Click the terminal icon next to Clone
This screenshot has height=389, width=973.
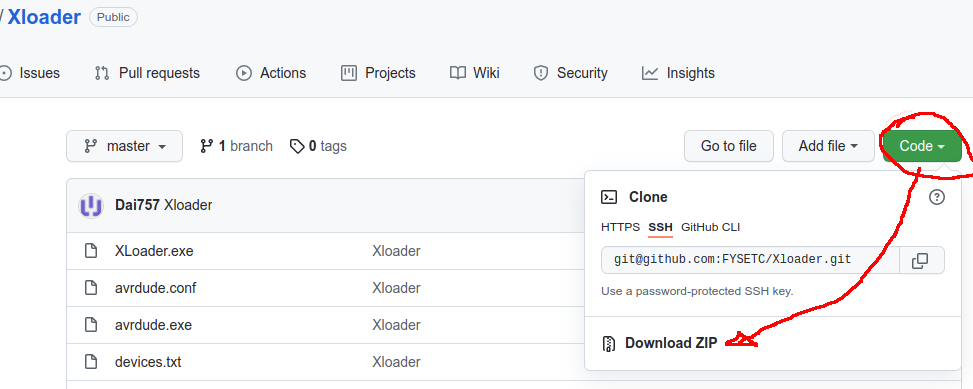(609, 197)
